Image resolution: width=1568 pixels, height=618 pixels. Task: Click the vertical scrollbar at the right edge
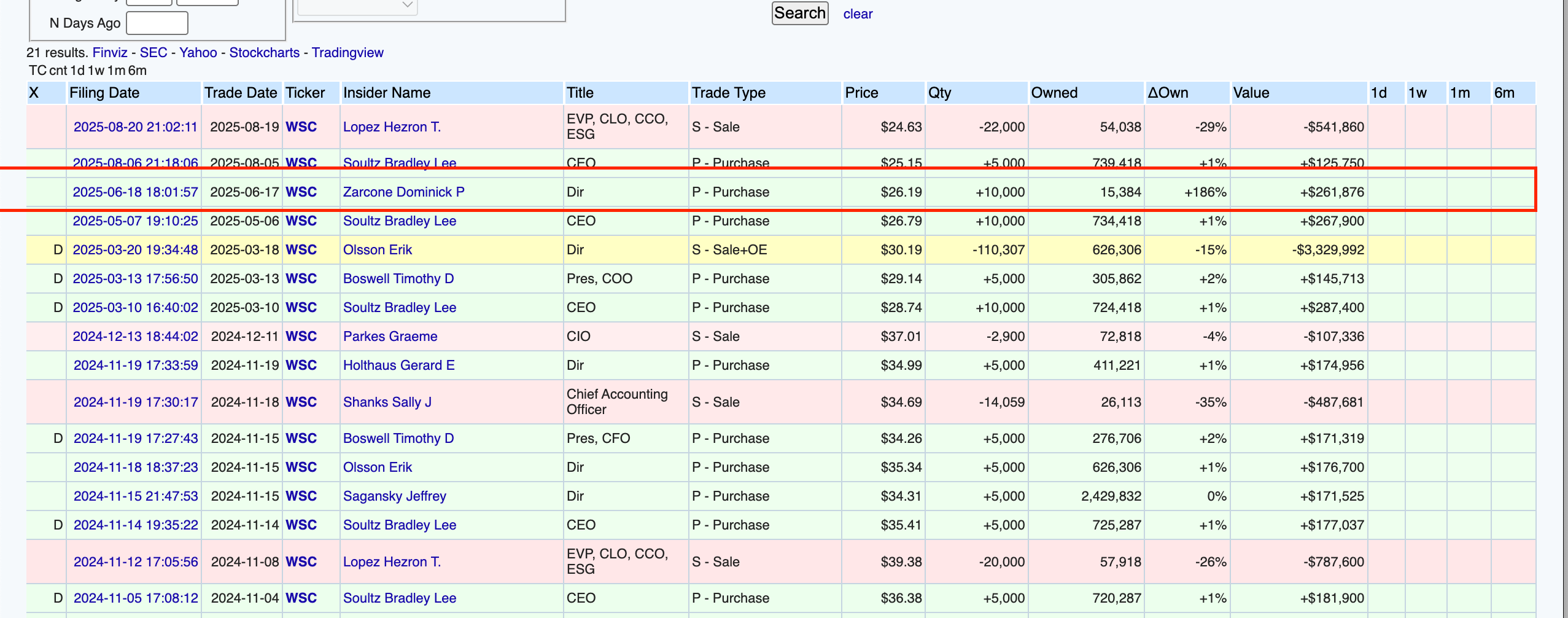click(x=1565, y=309)
